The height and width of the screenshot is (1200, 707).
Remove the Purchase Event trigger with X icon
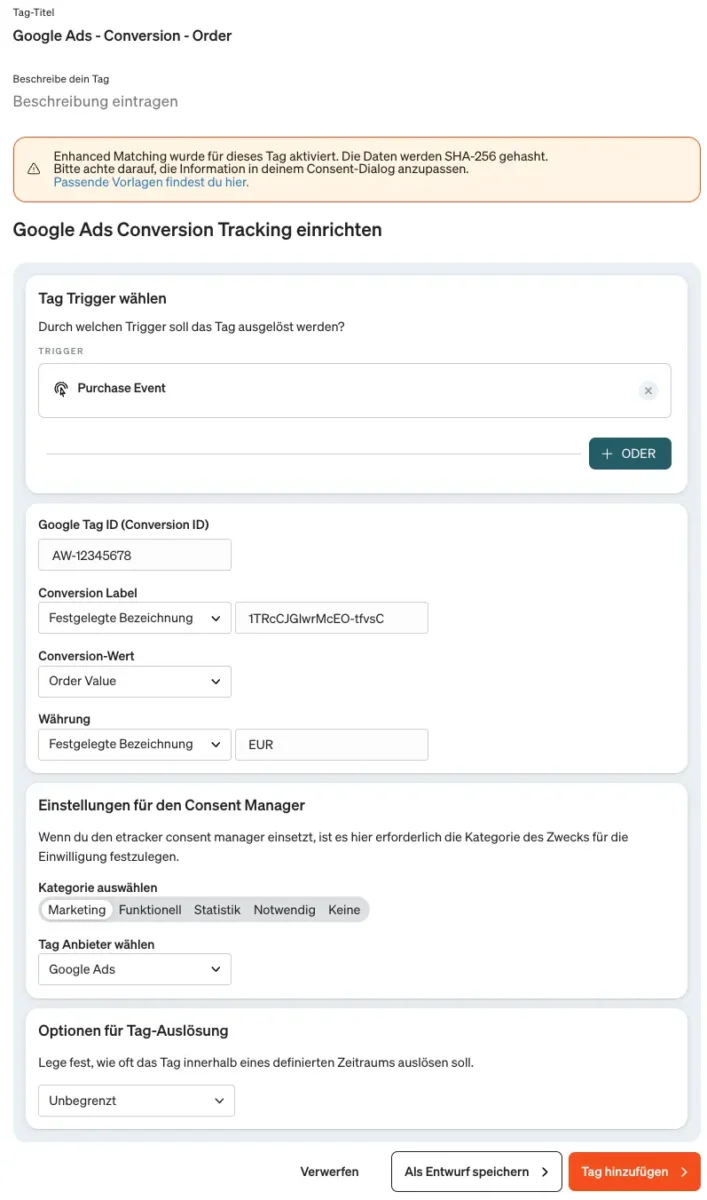tap(648, 391)
